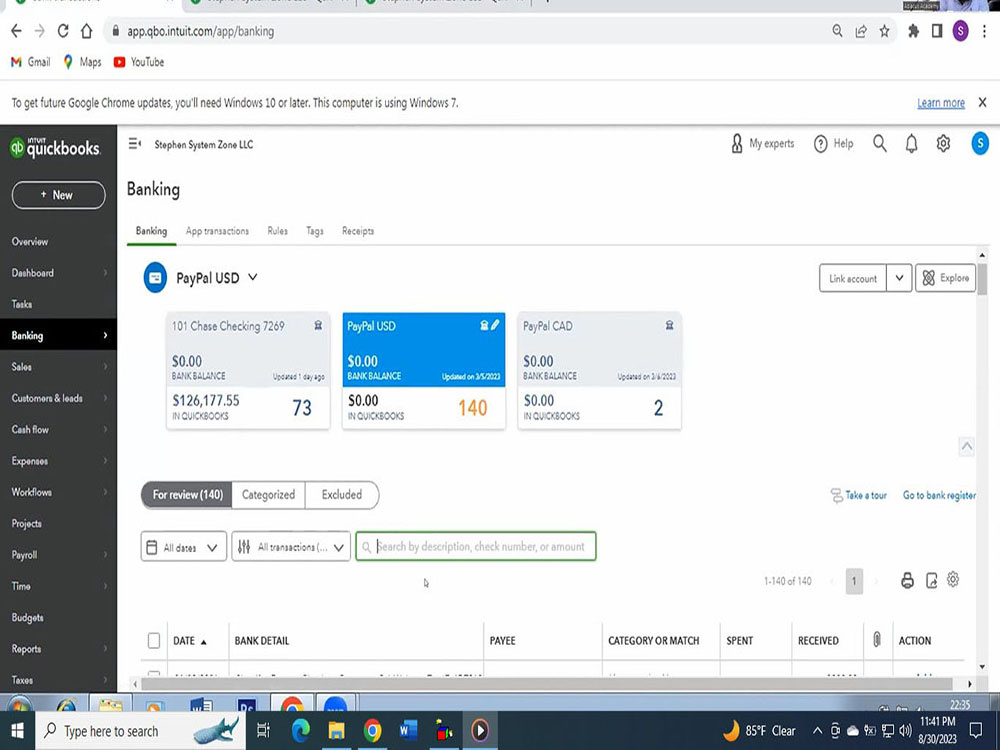Screen dimensions: 1000x750
Task: Open the QuickBooks settings gear icon
Action: coord(942,143)
